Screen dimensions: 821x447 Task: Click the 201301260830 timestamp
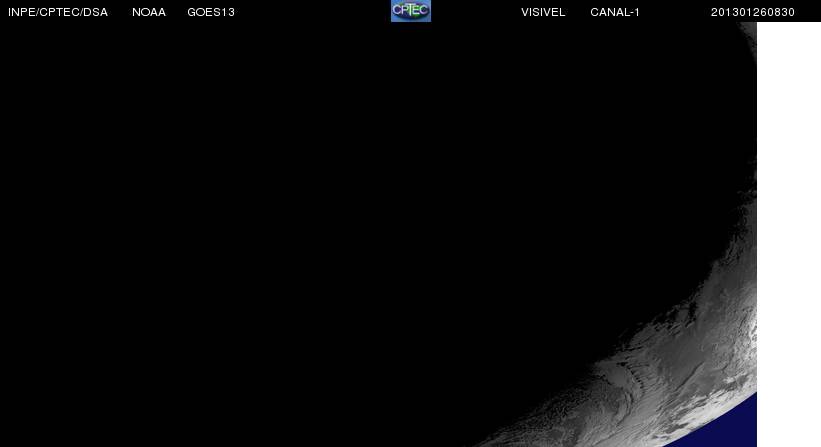tap(752, 12)
